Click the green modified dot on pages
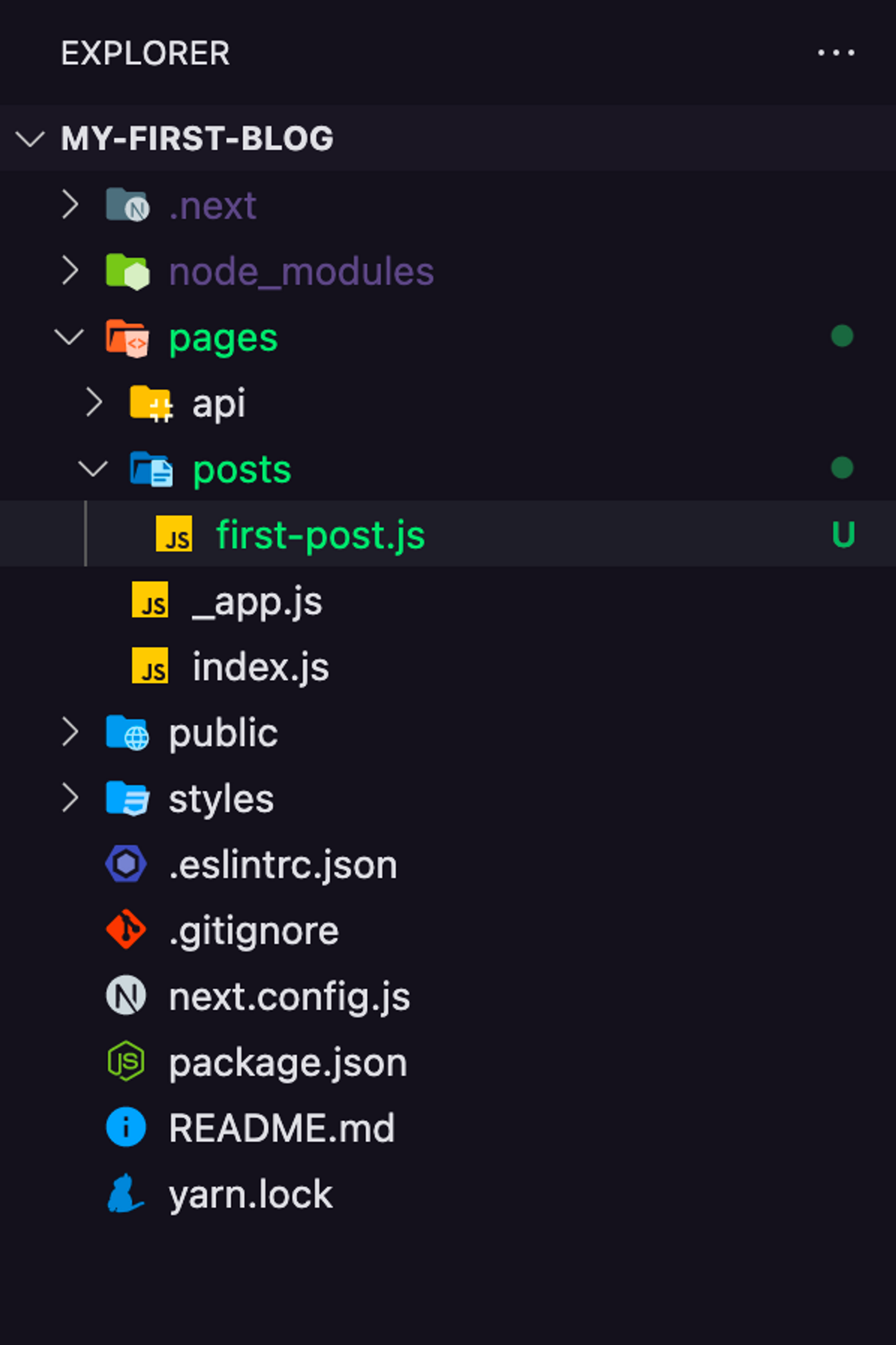Viewport: 896px width, 1345px height. pyautogui.click(x=842, y=336)
